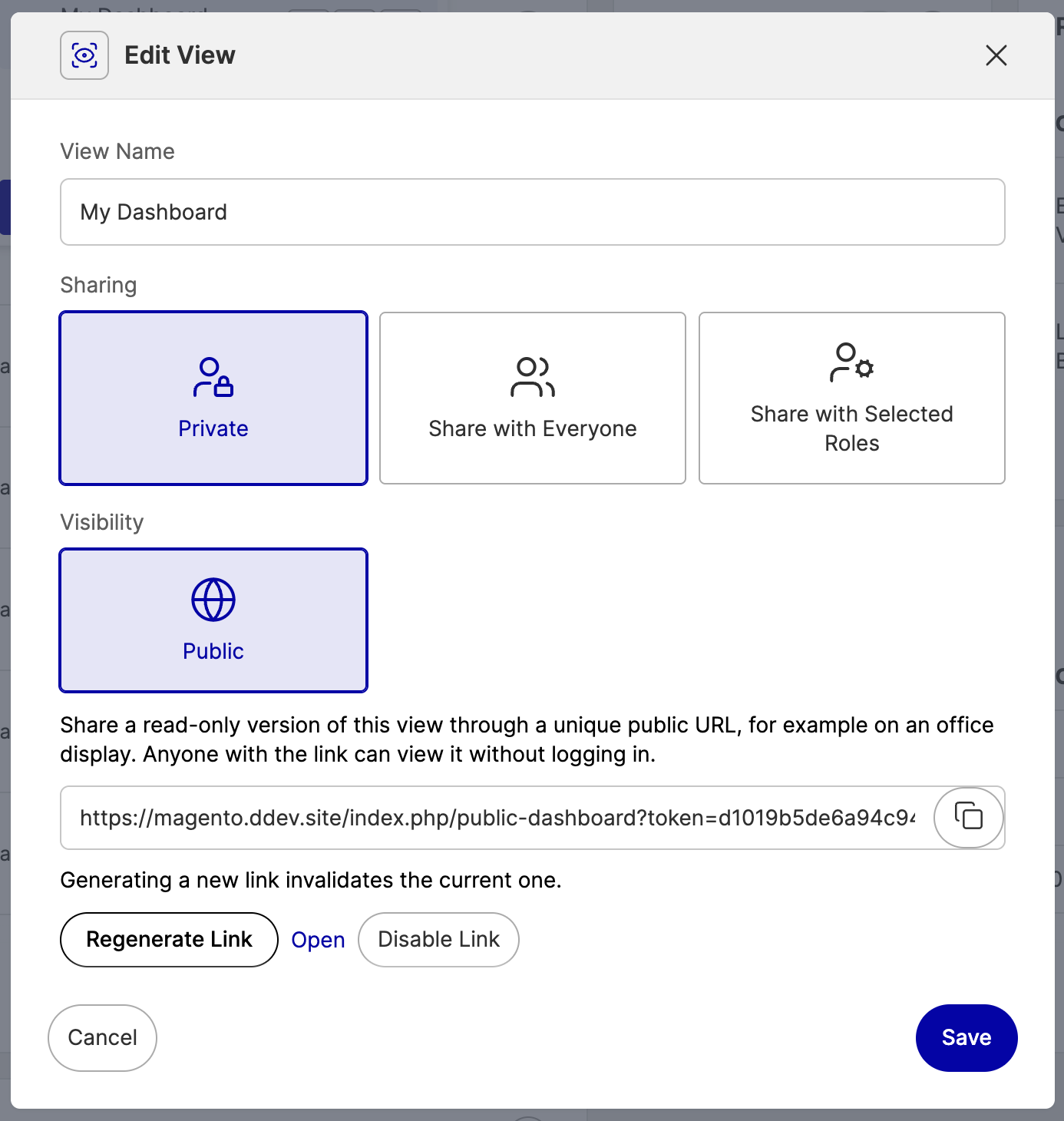The width and height of the screenshot is (1064, 1121).
Task: Edit the View Name field
Action: pyautogui.click(x=533, y=212)
